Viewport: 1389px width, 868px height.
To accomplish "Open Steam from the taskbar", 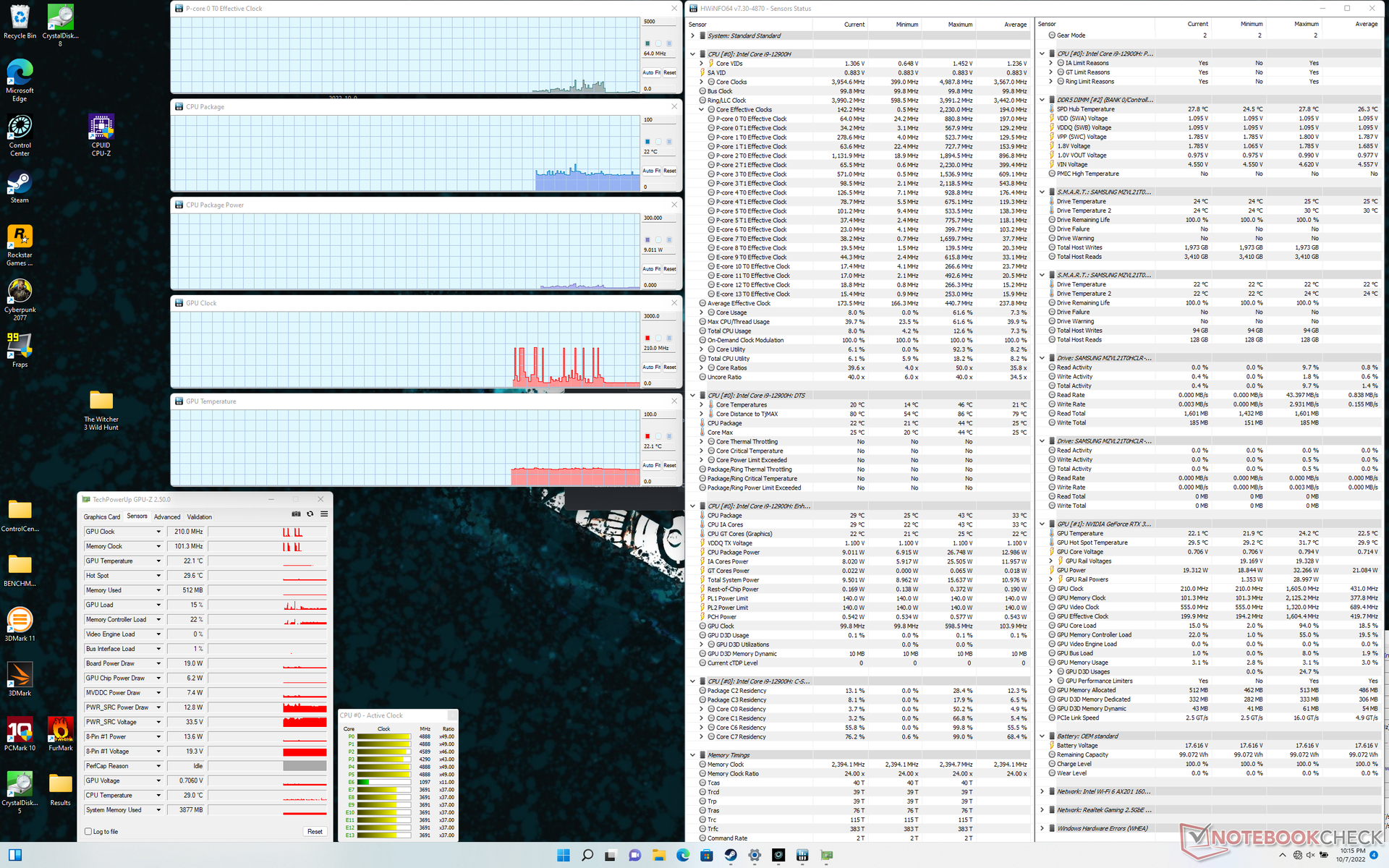I will [x=731, y=855].
